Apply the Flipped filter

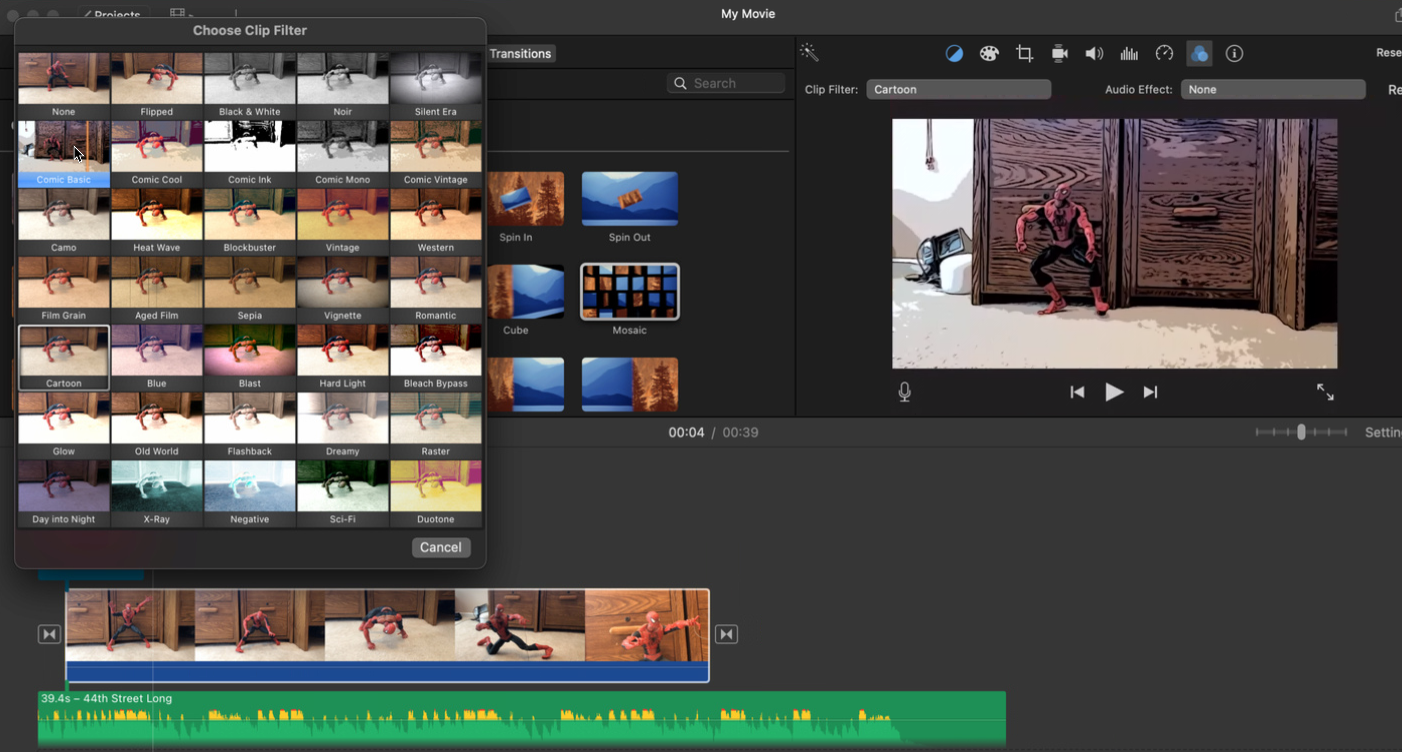[x=157, y=86]
